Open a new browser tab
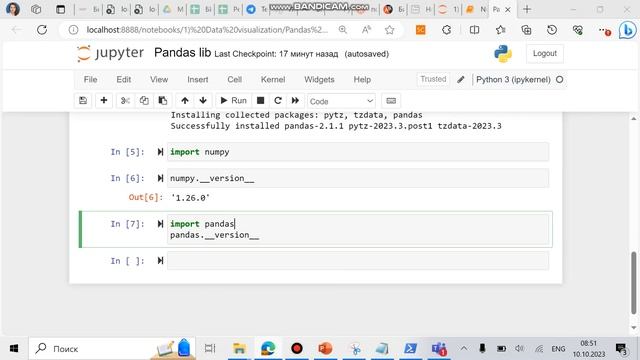 point(527,9)
